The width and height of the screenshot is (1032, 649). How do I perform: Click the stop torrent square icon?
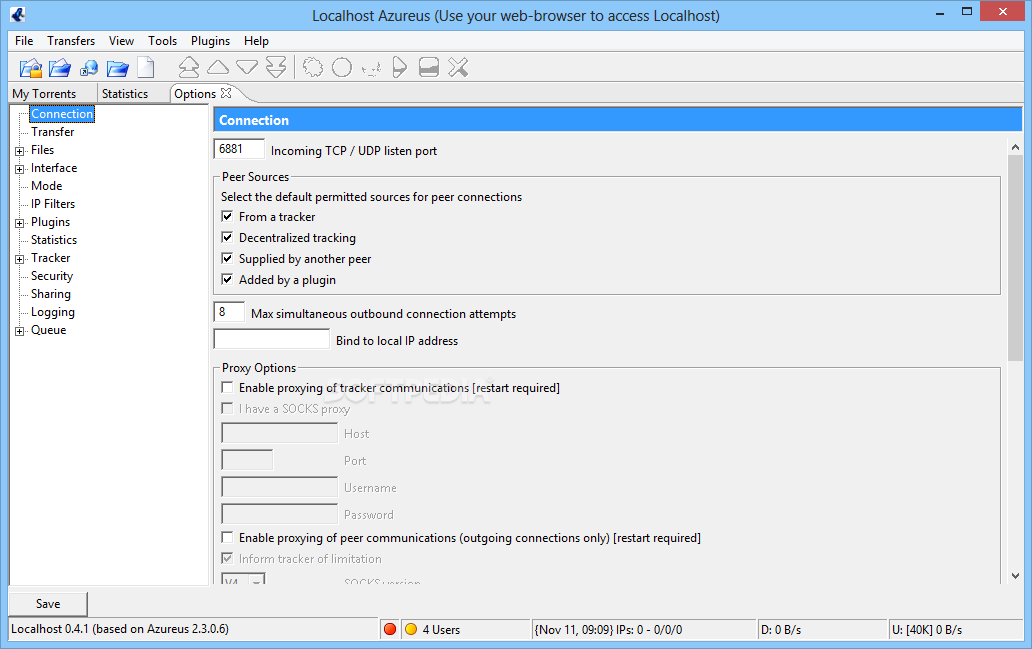(x=428, y=67)
